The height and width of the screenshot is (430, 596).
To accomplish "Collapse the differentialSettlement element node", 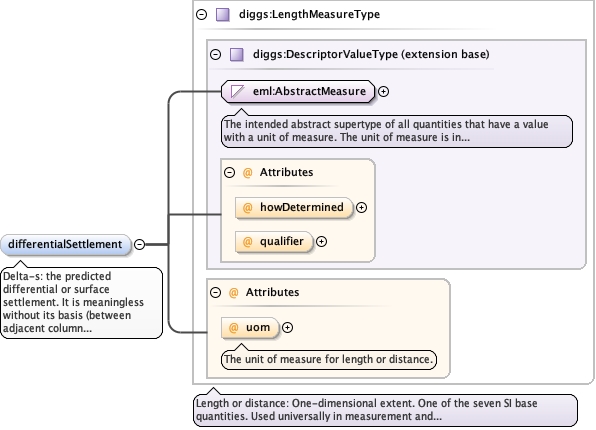I will [x=139, y=244].
